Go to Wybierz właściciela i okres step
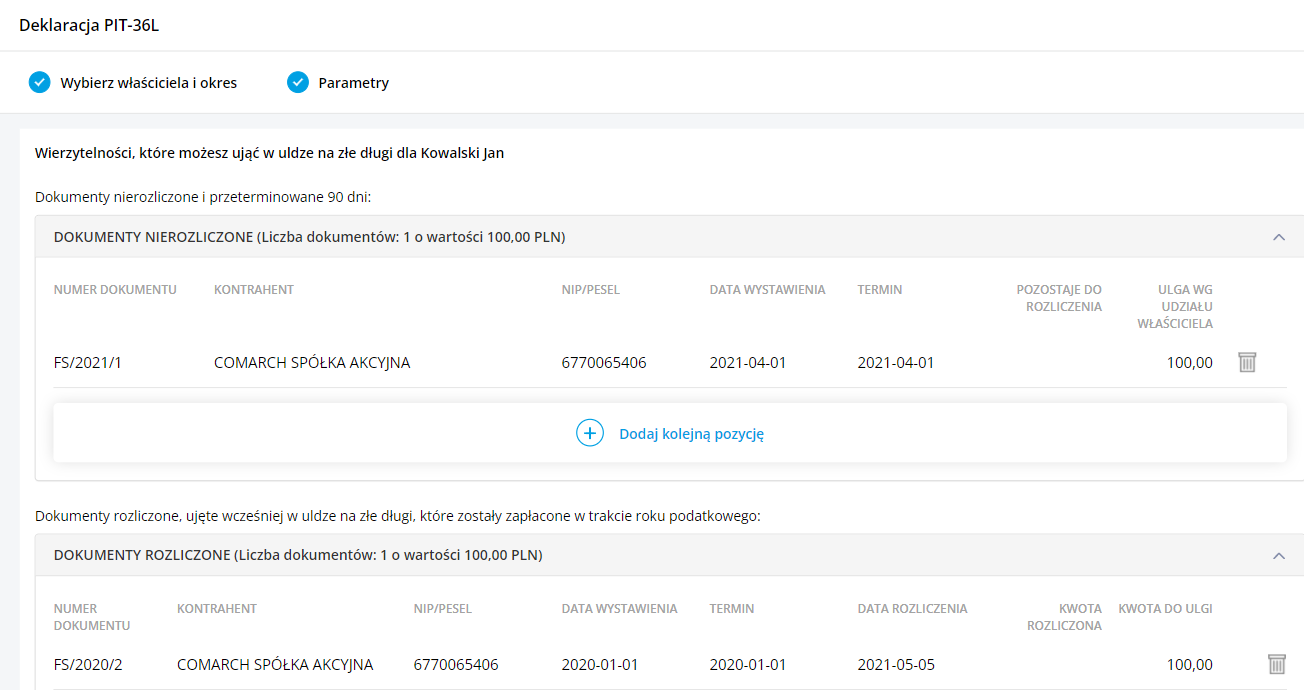The height and width of the screenshot is (690, 1304). pos(148,83)
